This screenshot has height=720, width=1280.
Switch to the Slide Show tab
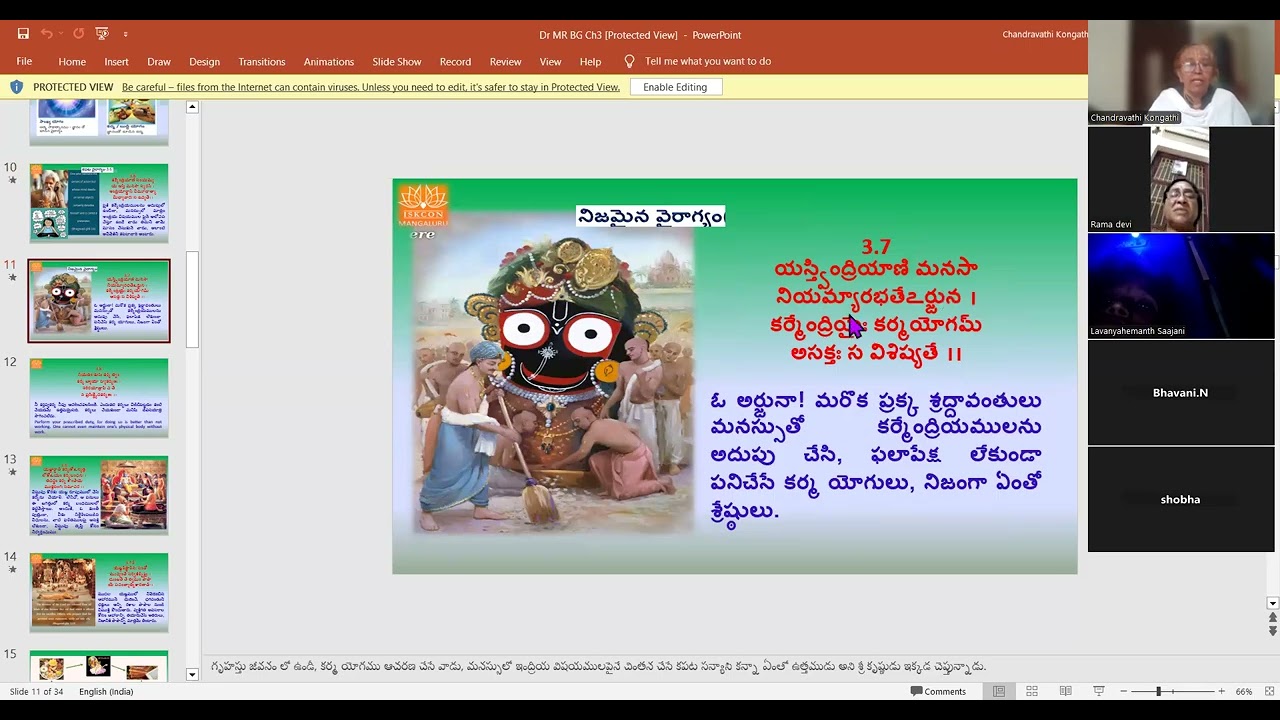397,61
